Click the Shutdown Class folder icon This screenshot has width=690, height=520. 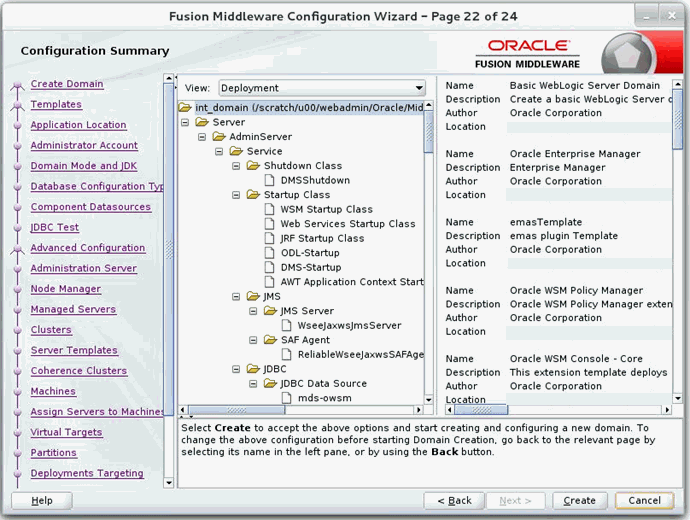(x=253, y=165)
